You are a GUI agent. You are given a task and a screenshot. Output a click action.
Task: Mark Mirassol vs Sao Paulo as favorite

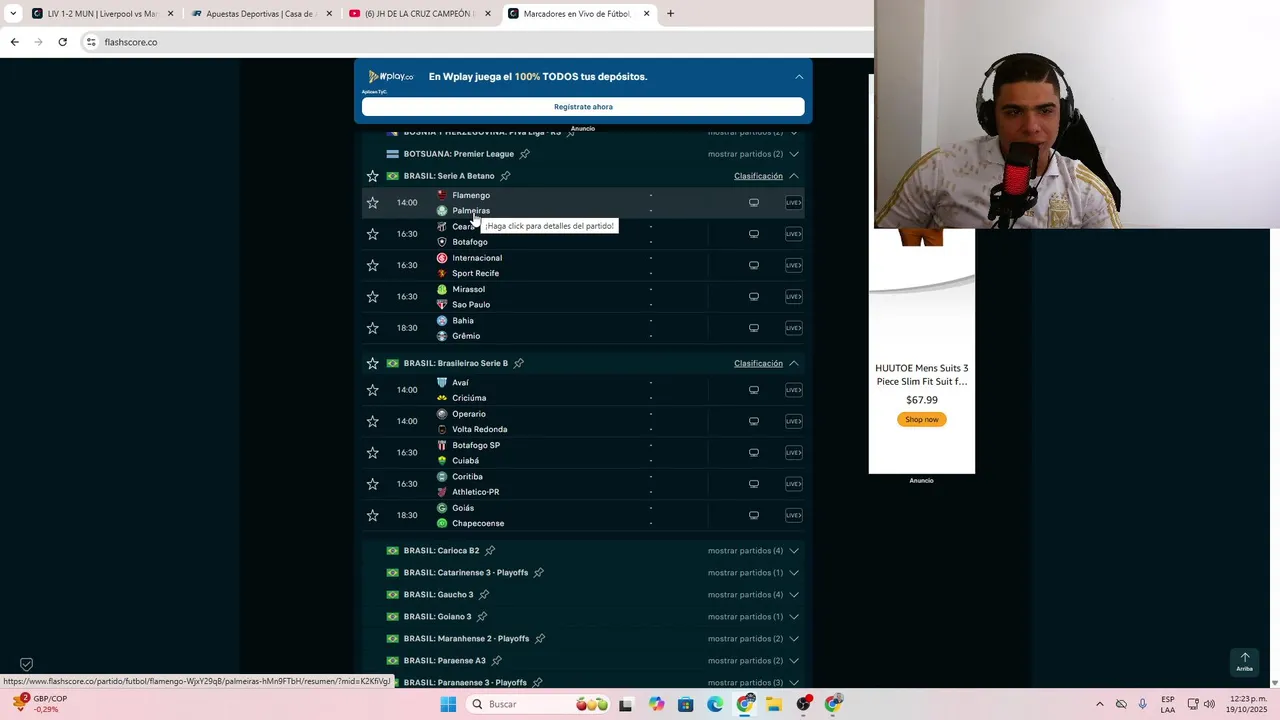pos(372,297)
